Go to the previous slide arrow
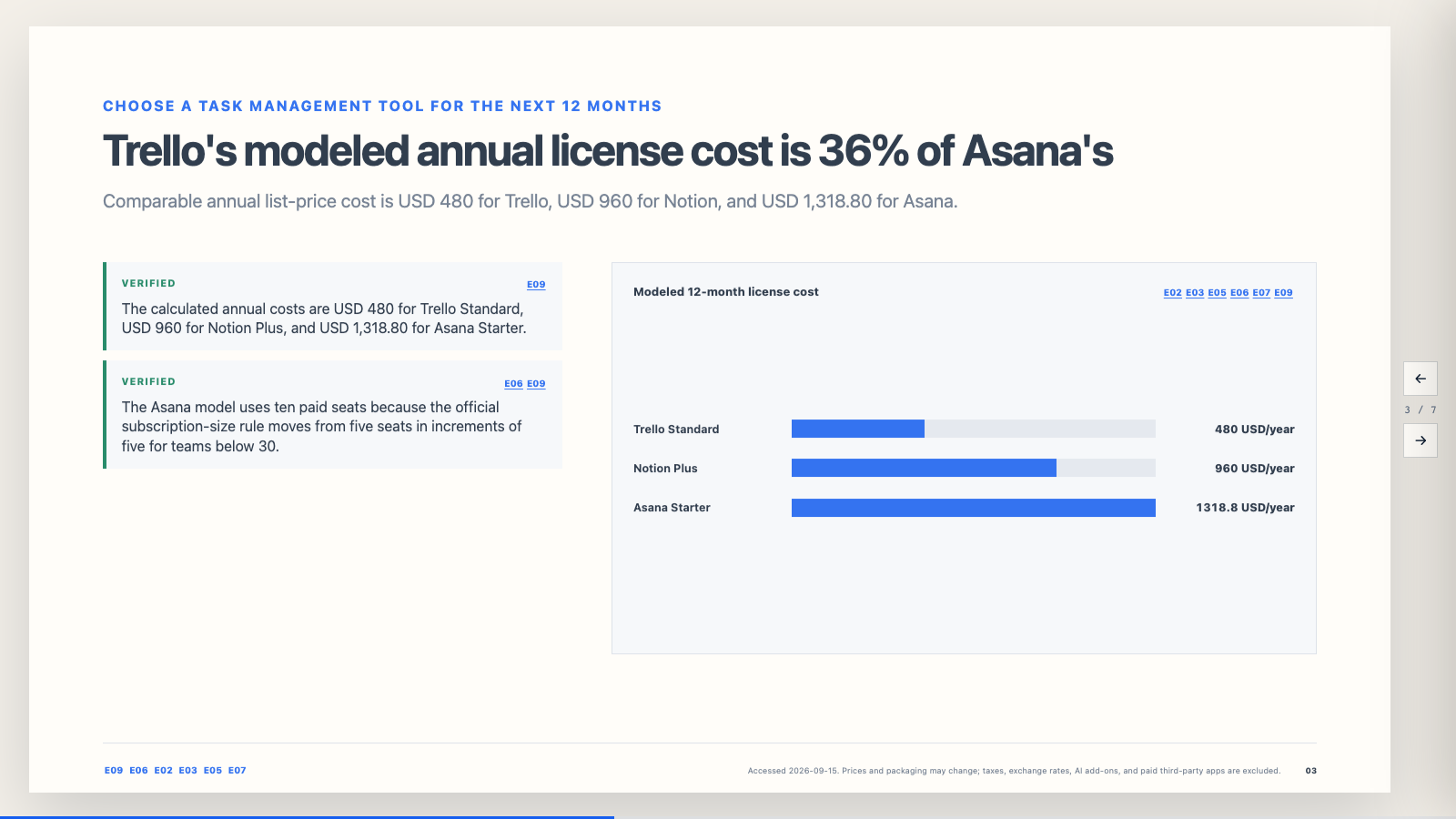The height and width of the screenshot is (819, 1456). pyautogui.click(x=1421, y=379)
